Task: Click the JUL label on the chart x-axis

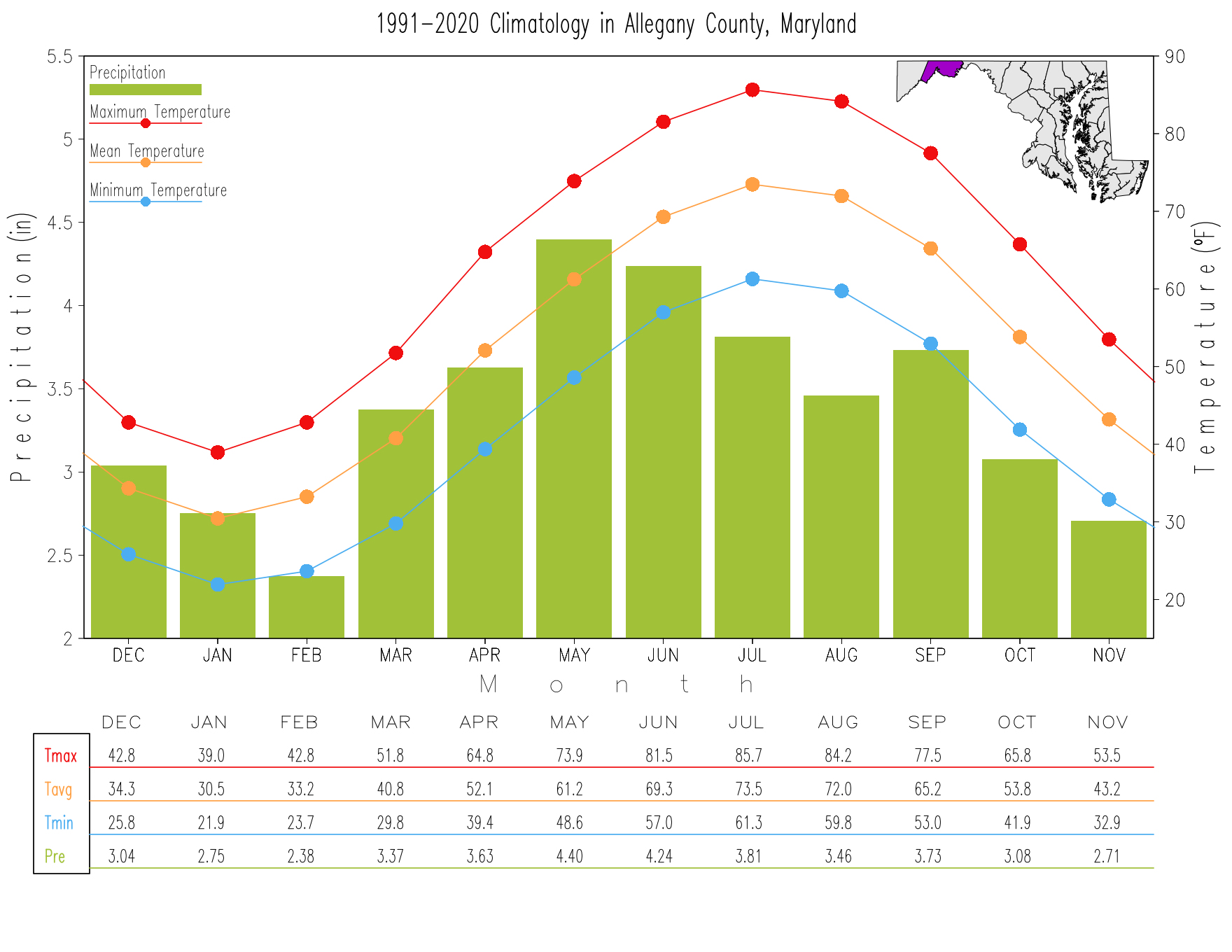Action: point(752,656)
